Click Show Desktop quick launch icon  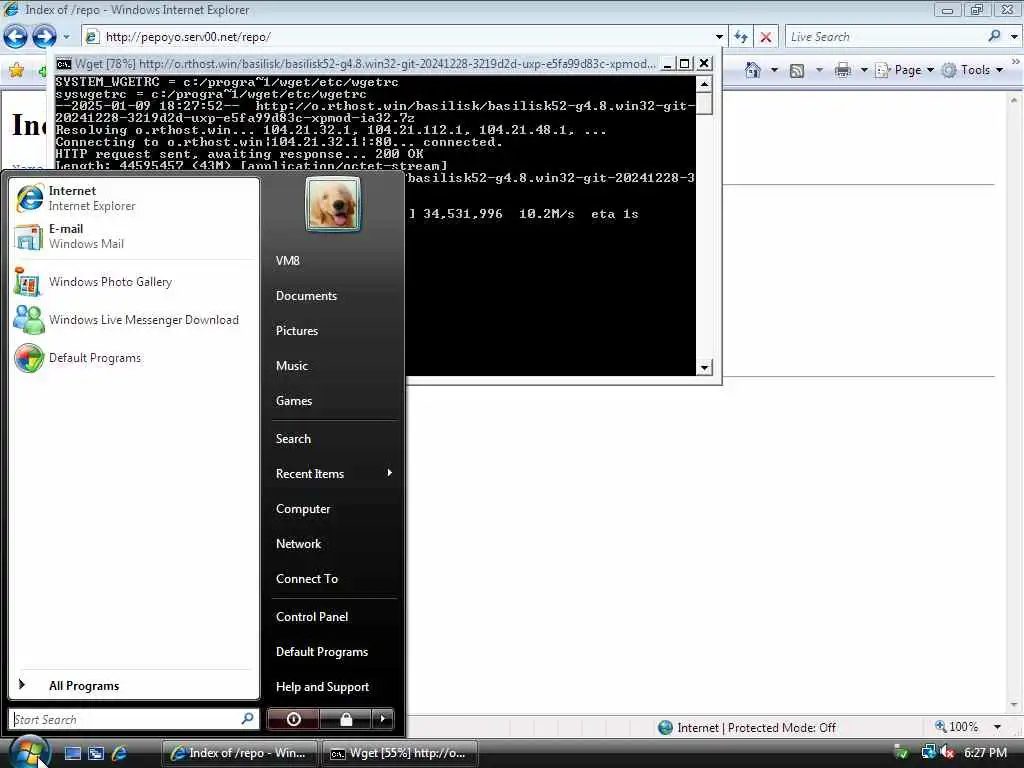72,753
